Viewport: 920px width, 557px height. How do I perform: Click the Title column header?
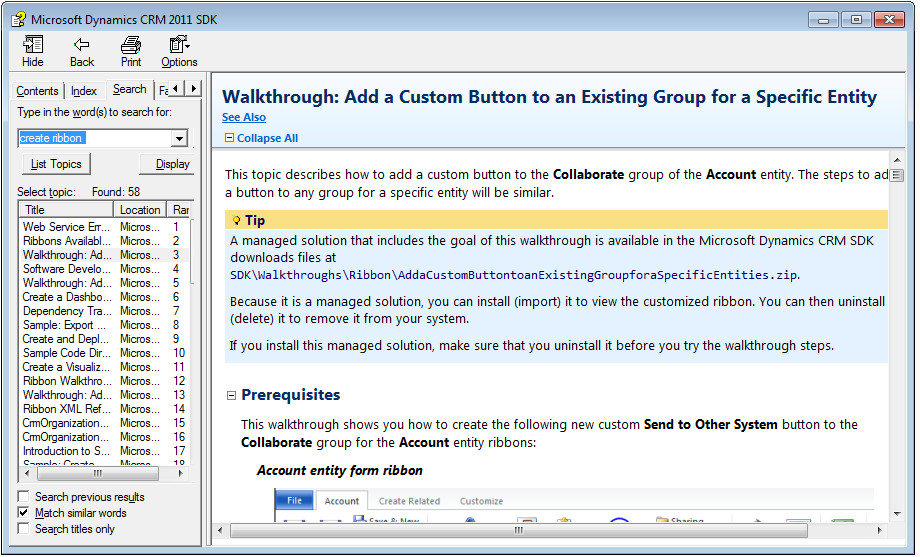point(66,210)
